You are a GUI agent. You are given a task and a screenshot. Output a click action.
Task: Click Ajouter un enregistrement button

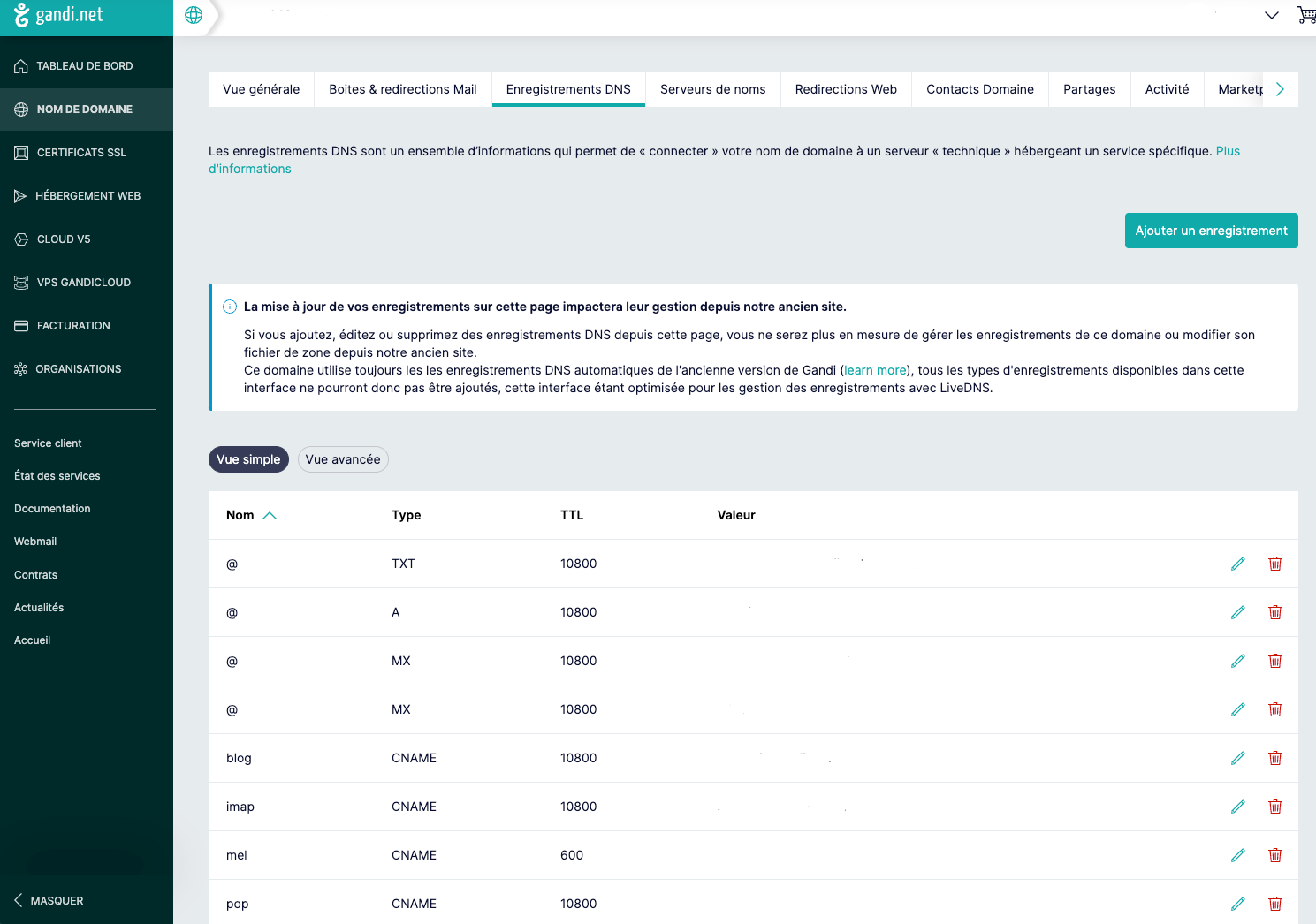point(1211,231)
